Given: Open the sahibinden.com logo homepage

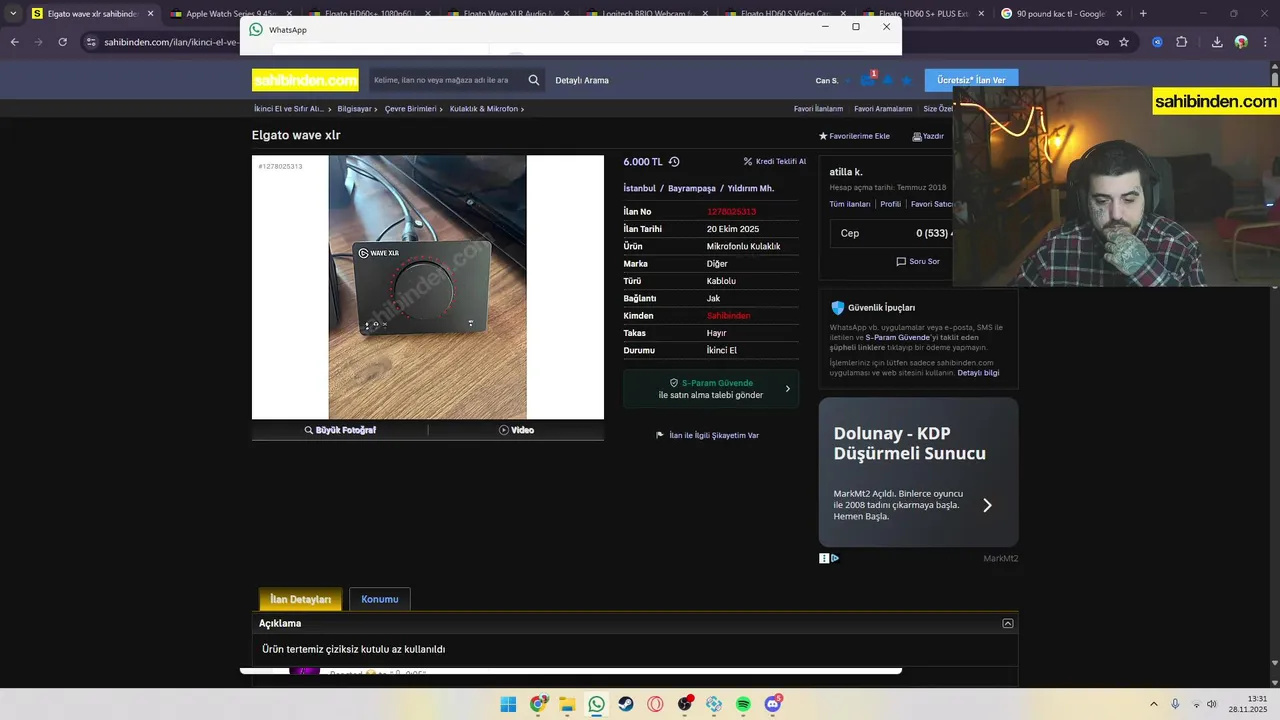Looking at the screenshot, I should coord(305,80).
